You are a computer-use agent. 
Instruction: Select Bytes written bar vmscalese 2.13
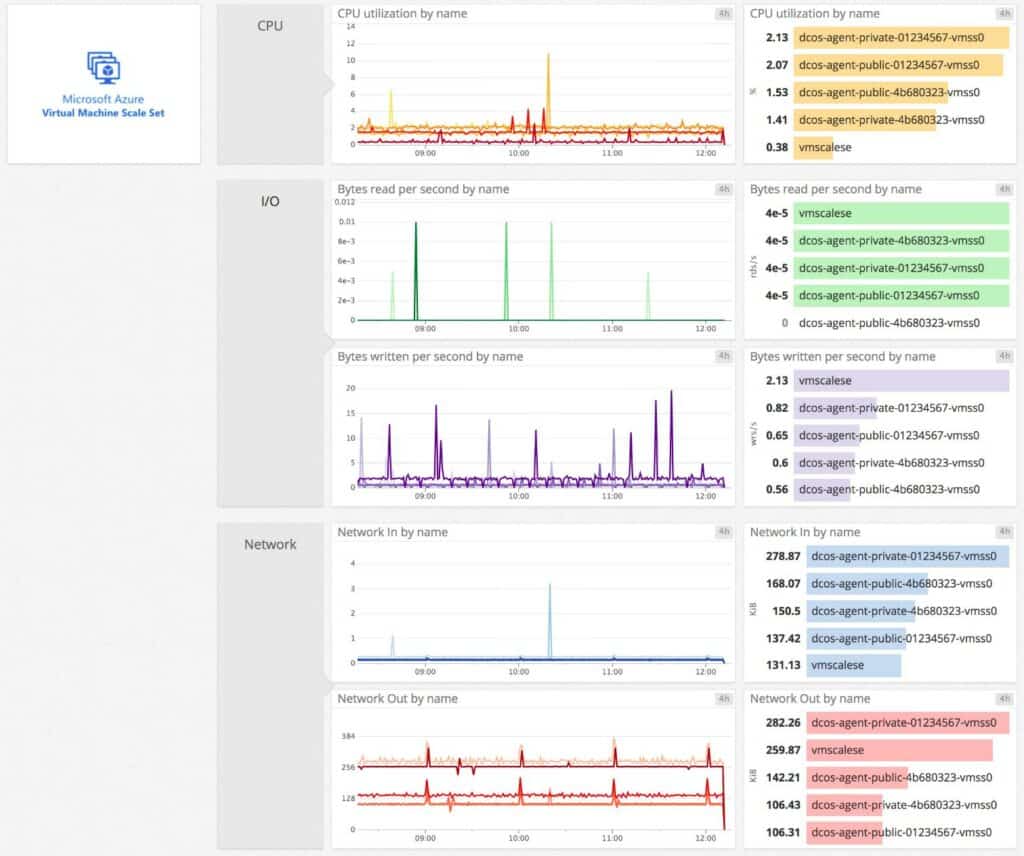coord(901,380)
